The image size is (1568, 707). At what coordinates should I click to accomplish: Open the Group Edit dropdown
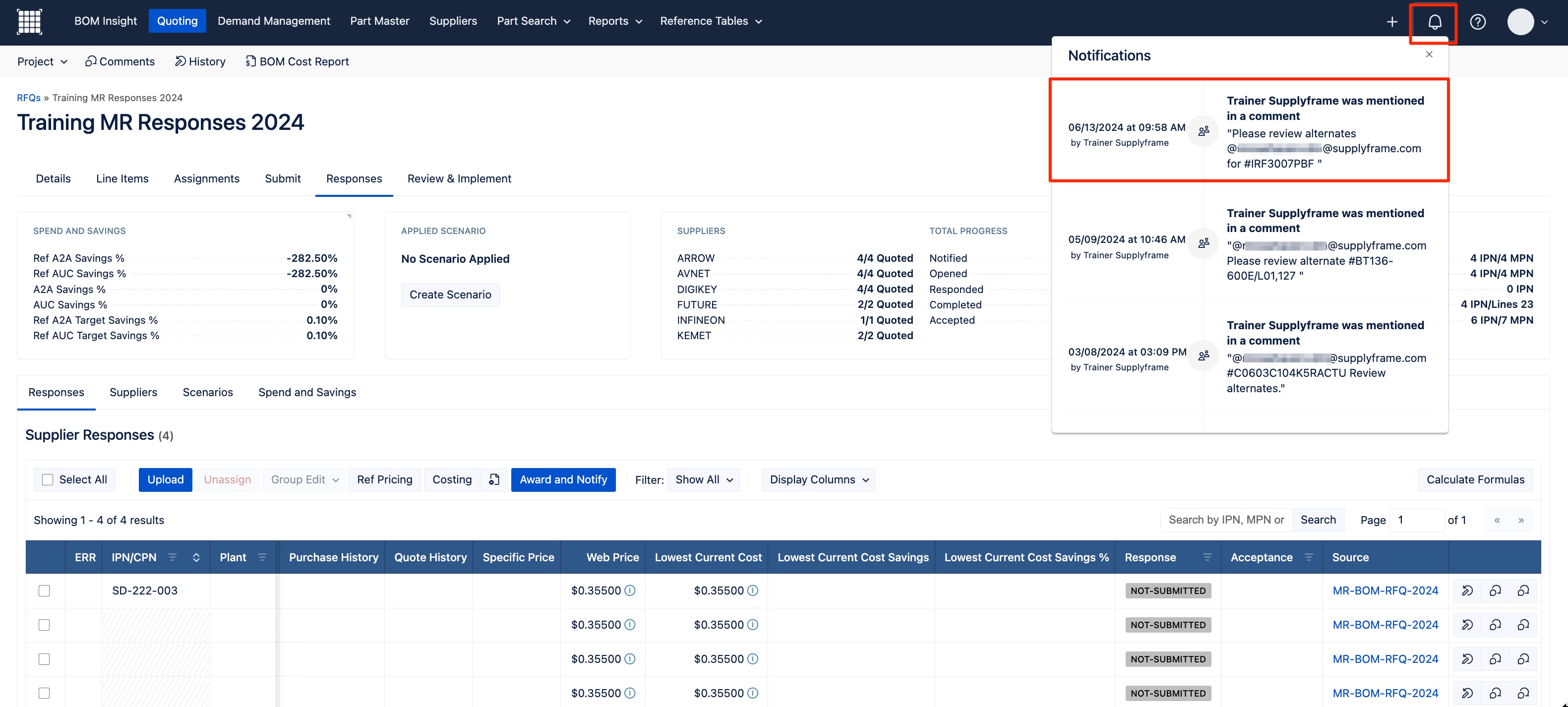click(x=304, y=479)
